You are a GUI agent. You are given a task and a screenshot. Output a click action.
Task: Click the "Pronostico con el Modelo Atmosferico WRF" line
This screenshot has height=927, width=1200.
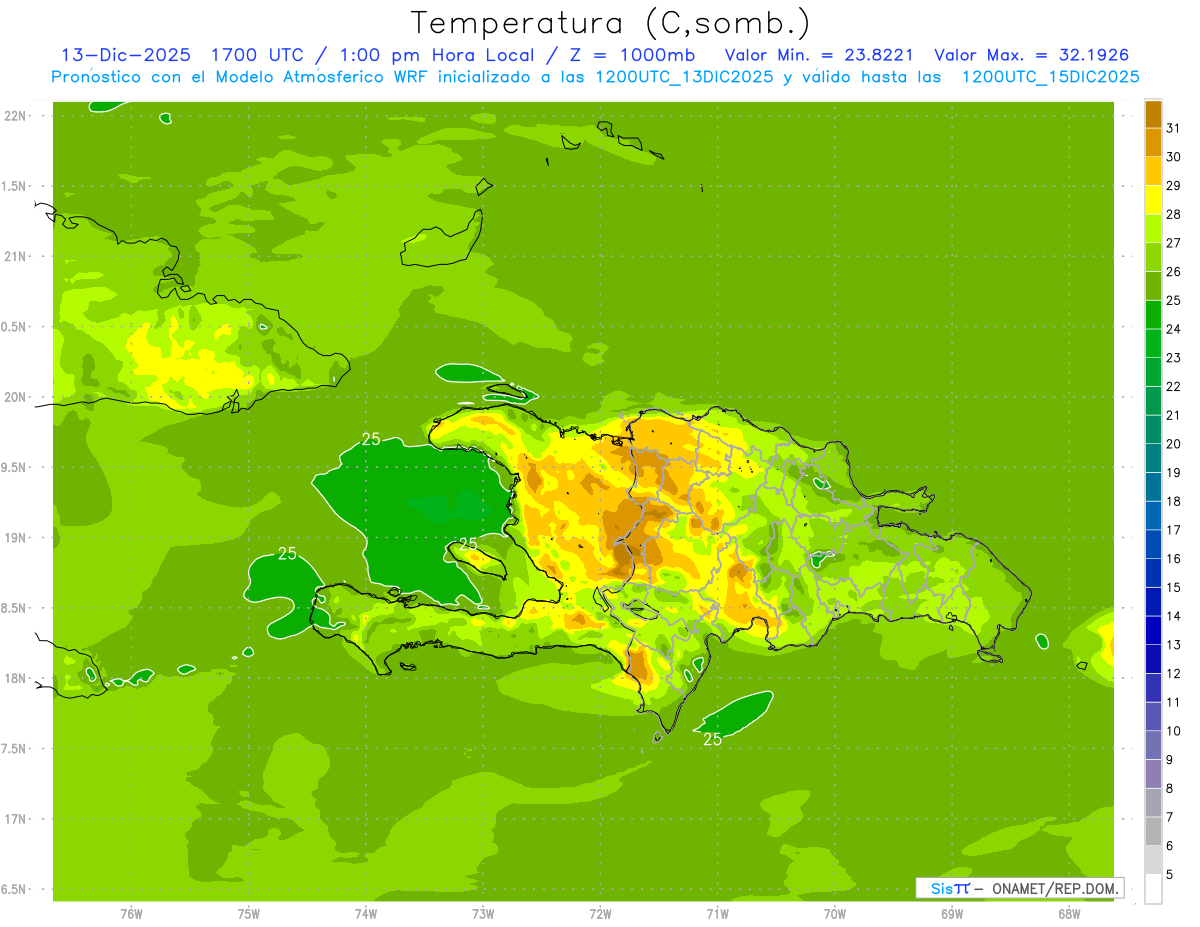595,77
